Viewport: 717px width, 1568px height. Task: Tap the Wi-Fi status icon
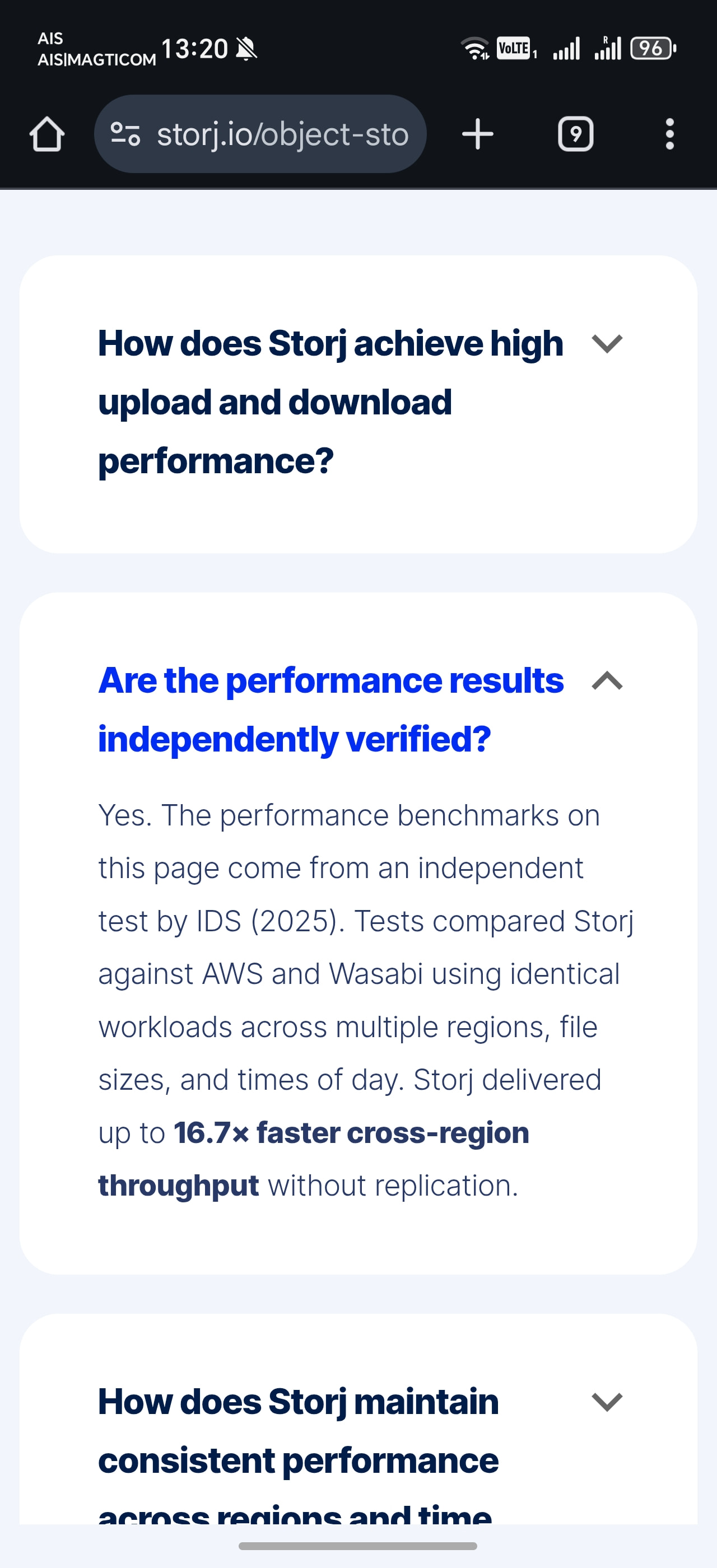click(475, 49)
